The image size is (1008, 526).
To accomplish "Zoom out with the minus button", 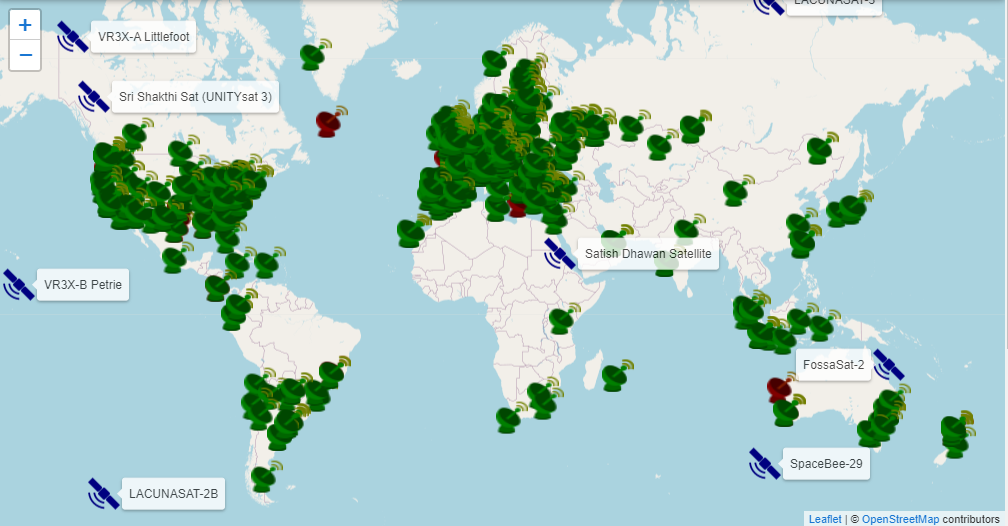I will 25,55.
